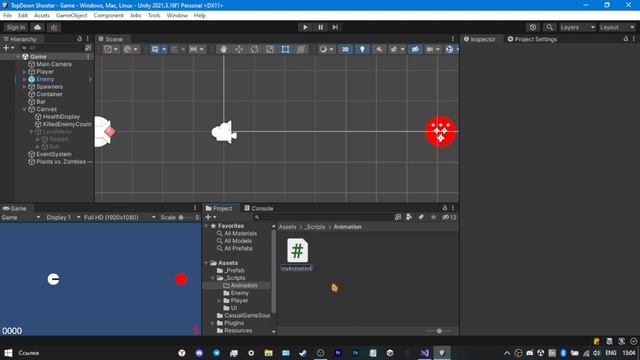The image size is (640, 360).
Task: Switch to the Project Settings tab
Action: point(532,39)
